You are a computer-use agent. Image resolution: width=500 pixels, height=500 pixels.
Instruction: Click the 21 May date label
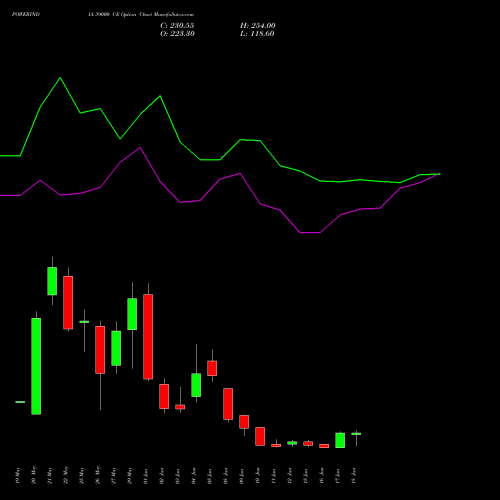[x=50, y=475]
